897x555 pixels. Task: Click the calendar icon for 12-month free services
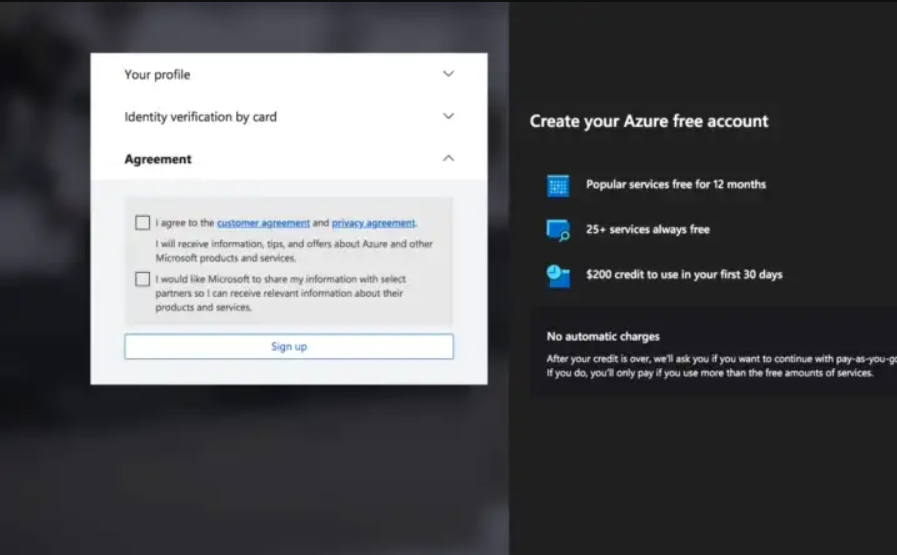coord(558,185)
